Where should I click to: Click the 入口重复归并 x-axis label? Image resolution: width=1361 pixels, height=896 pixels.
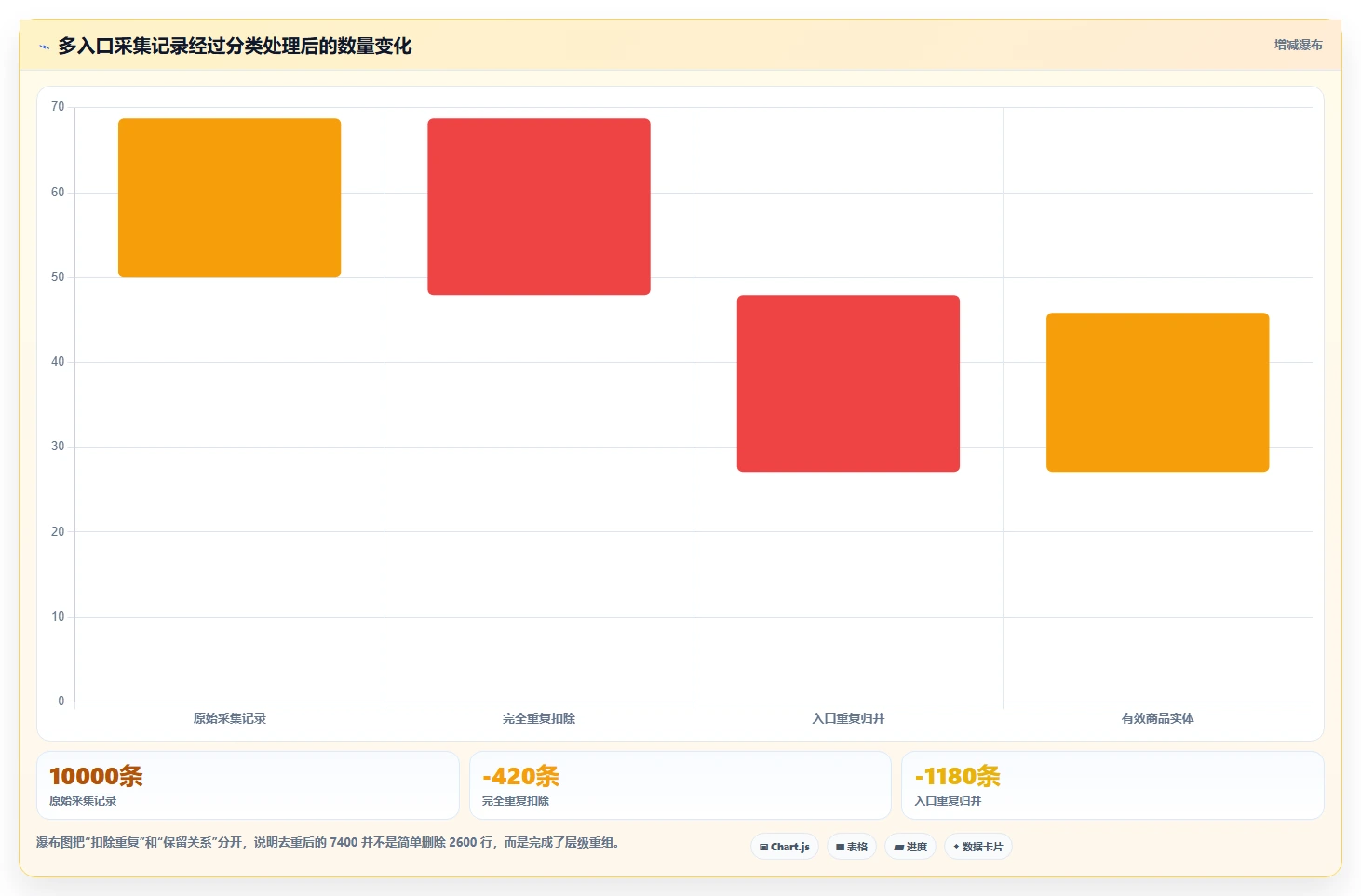pos(848,718)
